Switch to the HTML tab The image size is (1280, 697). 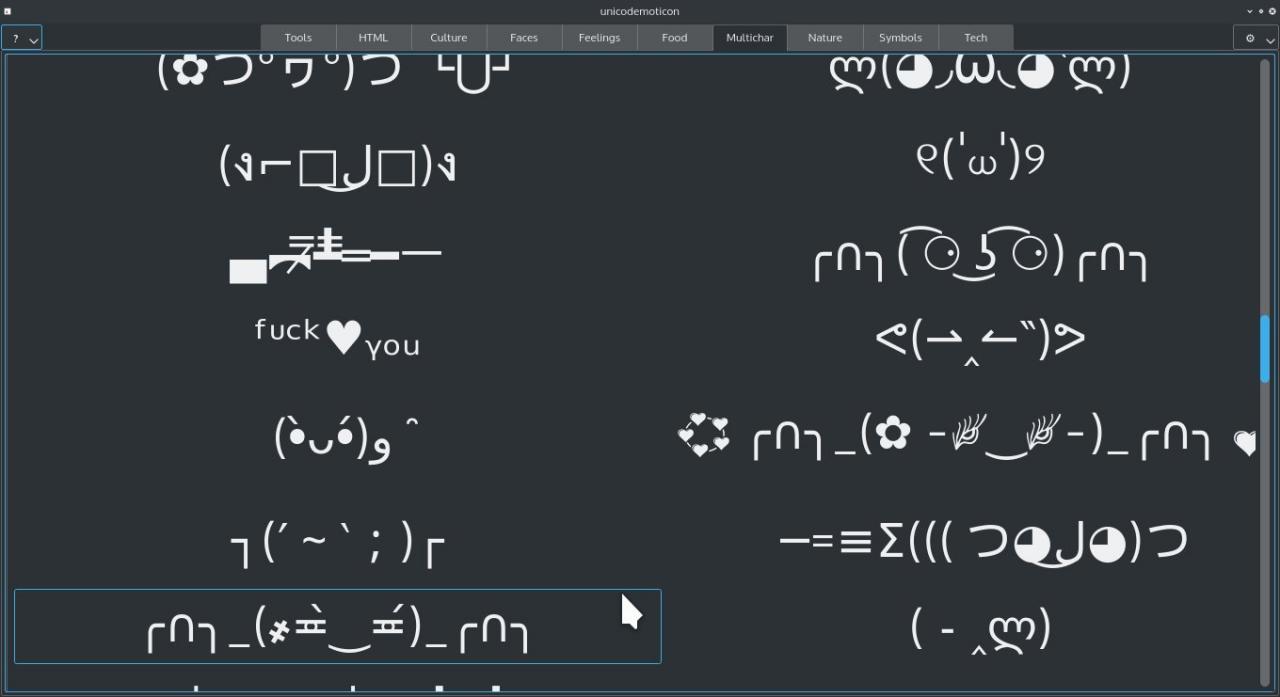[x=373, y=38]
